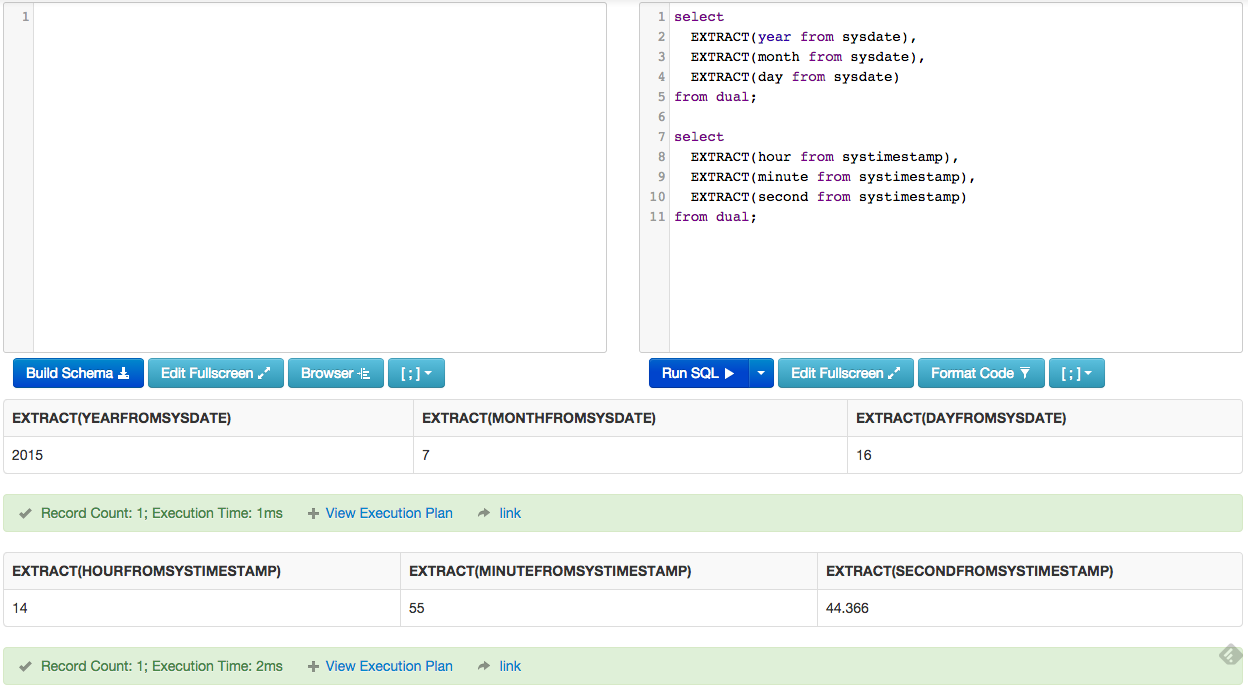Click the share arrow icon beside first link
This screenshot has width=1248, height=686.
pyautogui.click(x=486, y=512)
